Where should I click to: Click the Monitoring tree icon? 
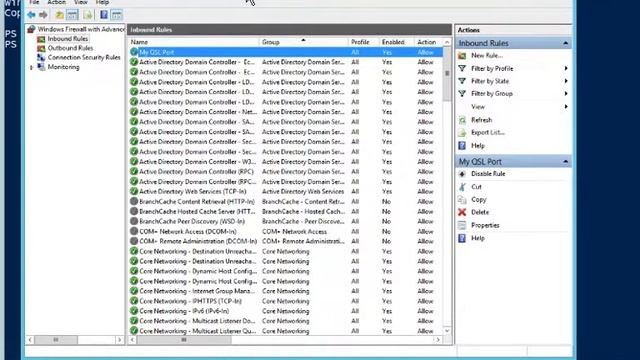(41, 67)
